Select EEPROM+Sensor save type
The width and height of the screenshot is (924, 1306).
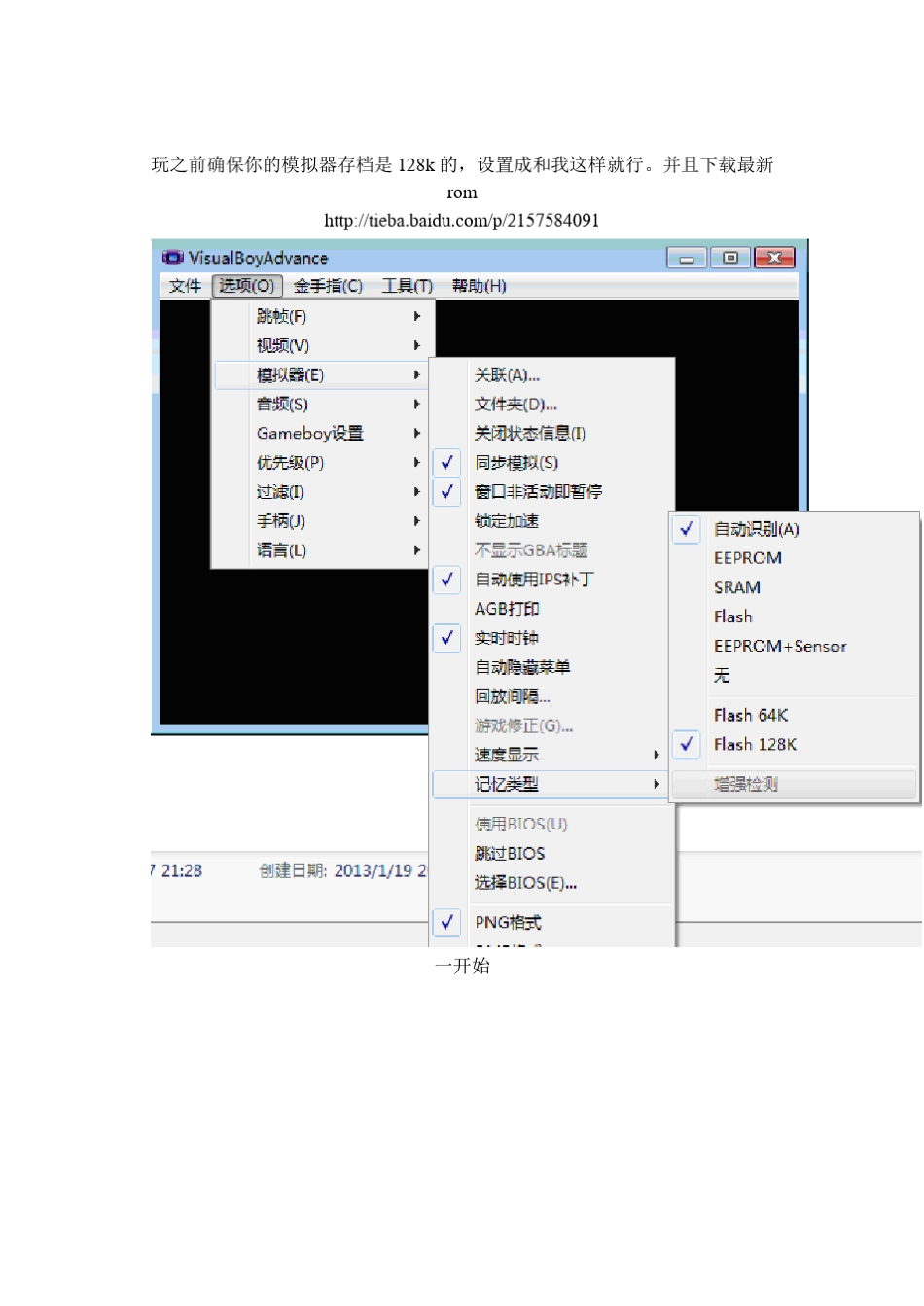(794, 646)
